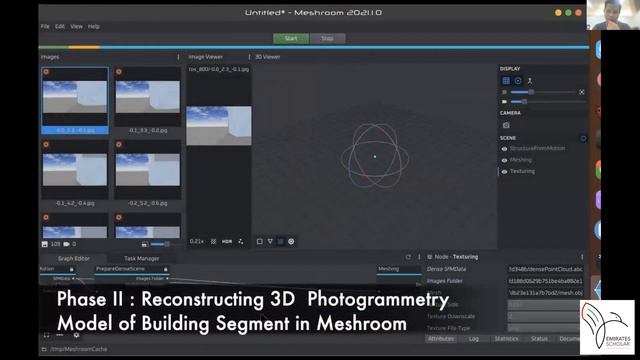Click the Stop button
Viewport: 640px width, 360px height.
327,38
